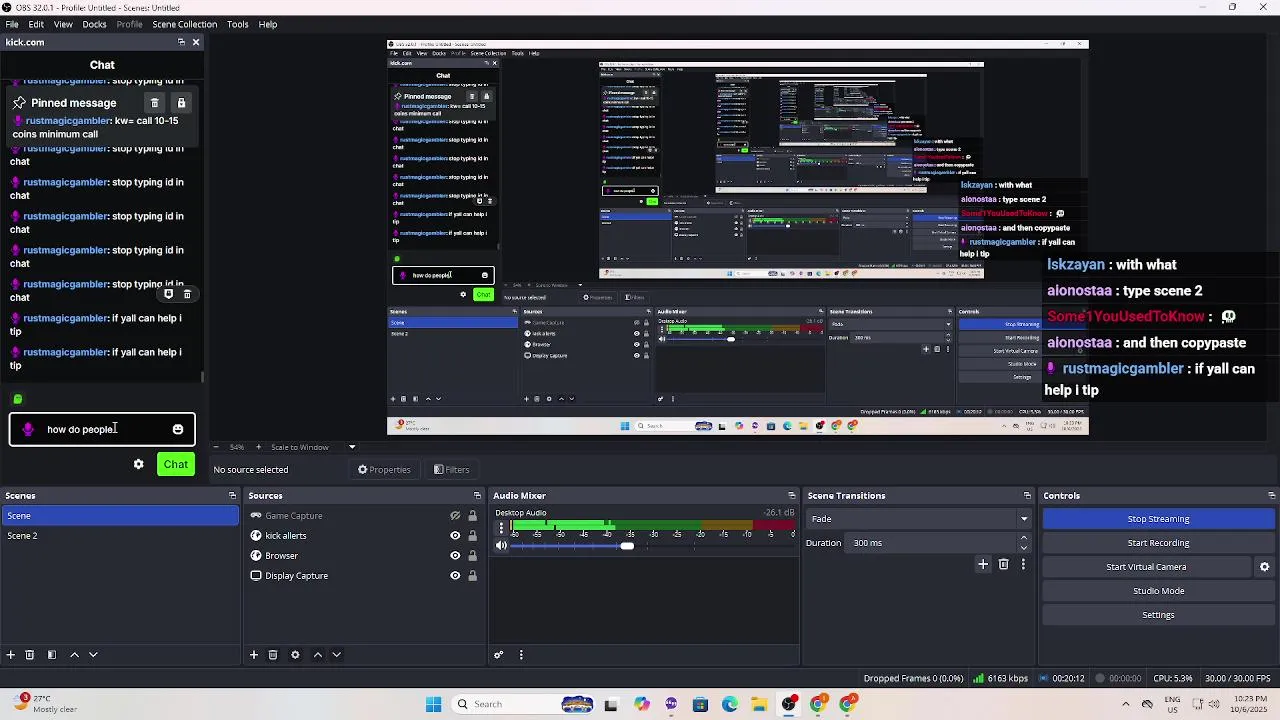Add a new source with plus icon
This screenshot has height=720, width=1280.
point(254,655)
